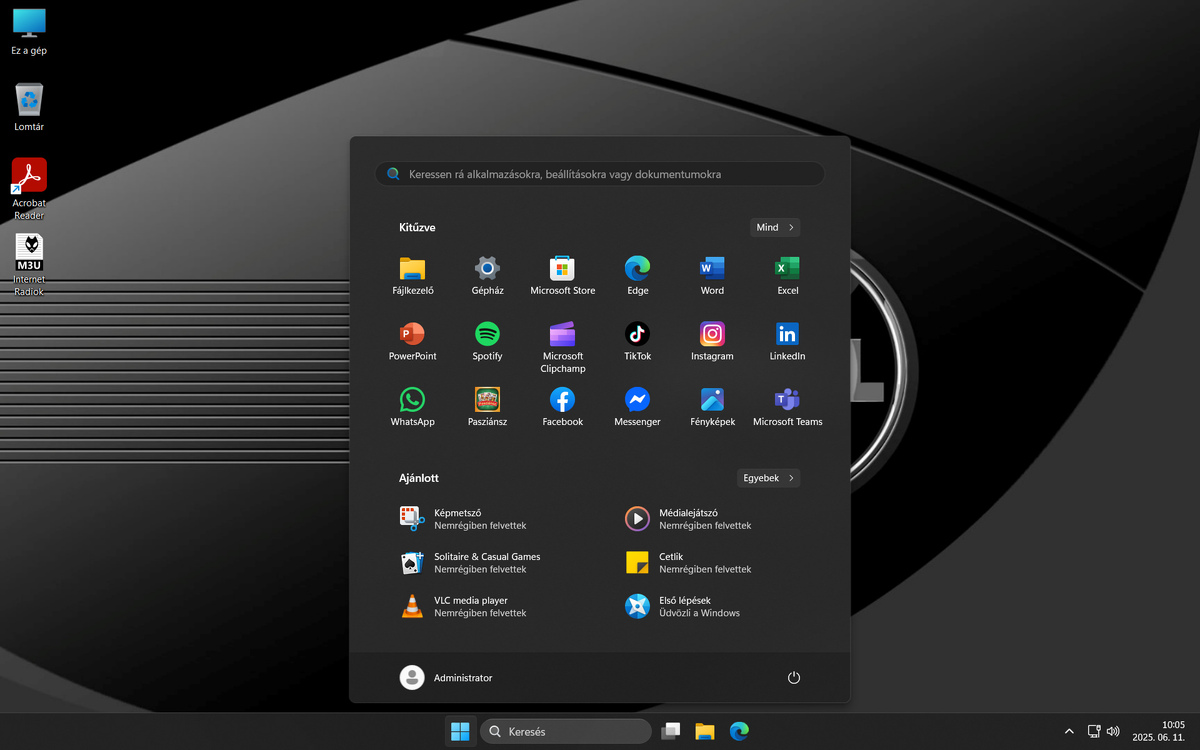Open WhatsApp app

tap(412, 407)
